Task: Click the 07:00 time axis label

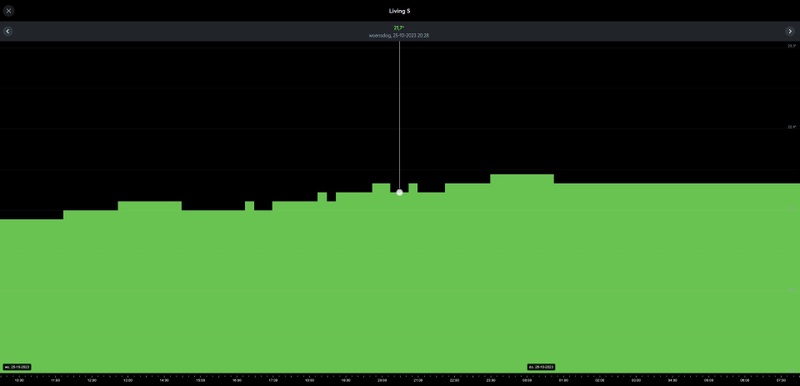Action: [x=781, y=380]
